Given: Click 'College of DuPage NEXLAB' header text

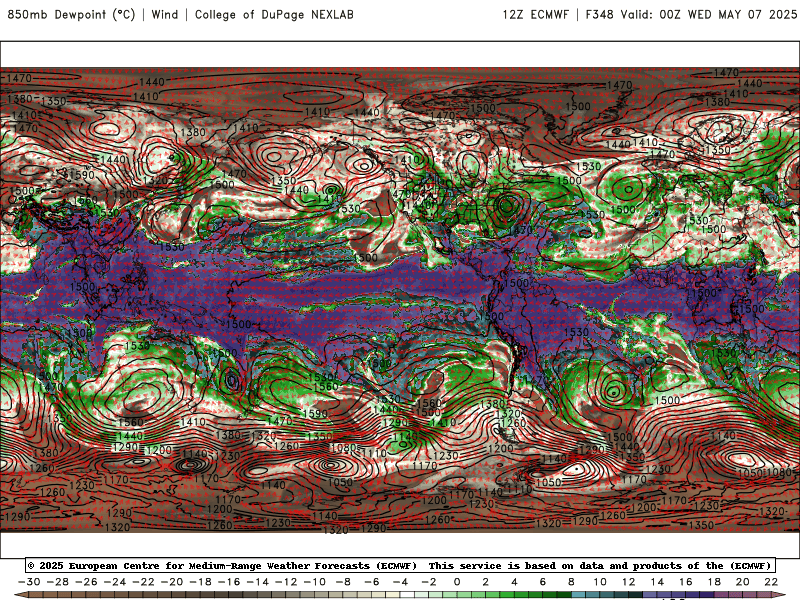Looking at the screenshot, I should pyautogui.click(x=274, y=14).
